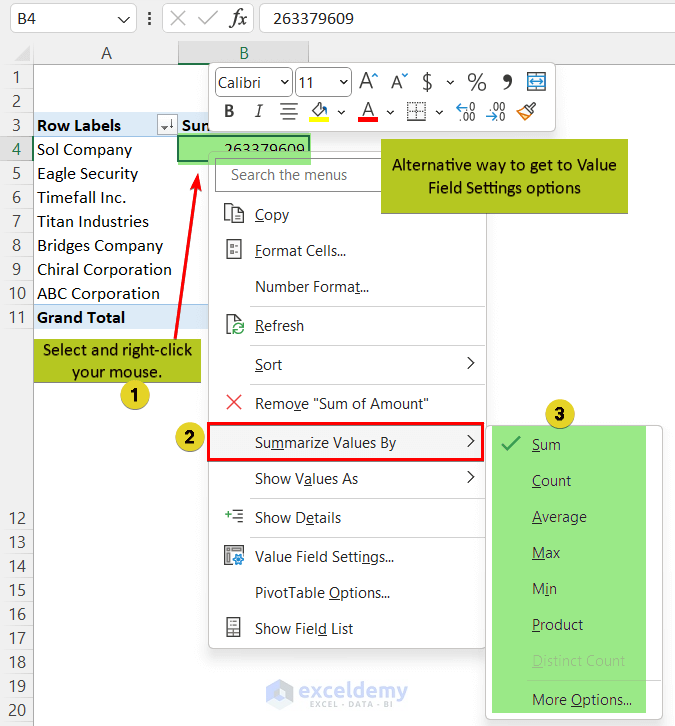Click the Borders icon
Image resolution: width=675 pixels, height=726 pixels.
[x=416, y=112]
